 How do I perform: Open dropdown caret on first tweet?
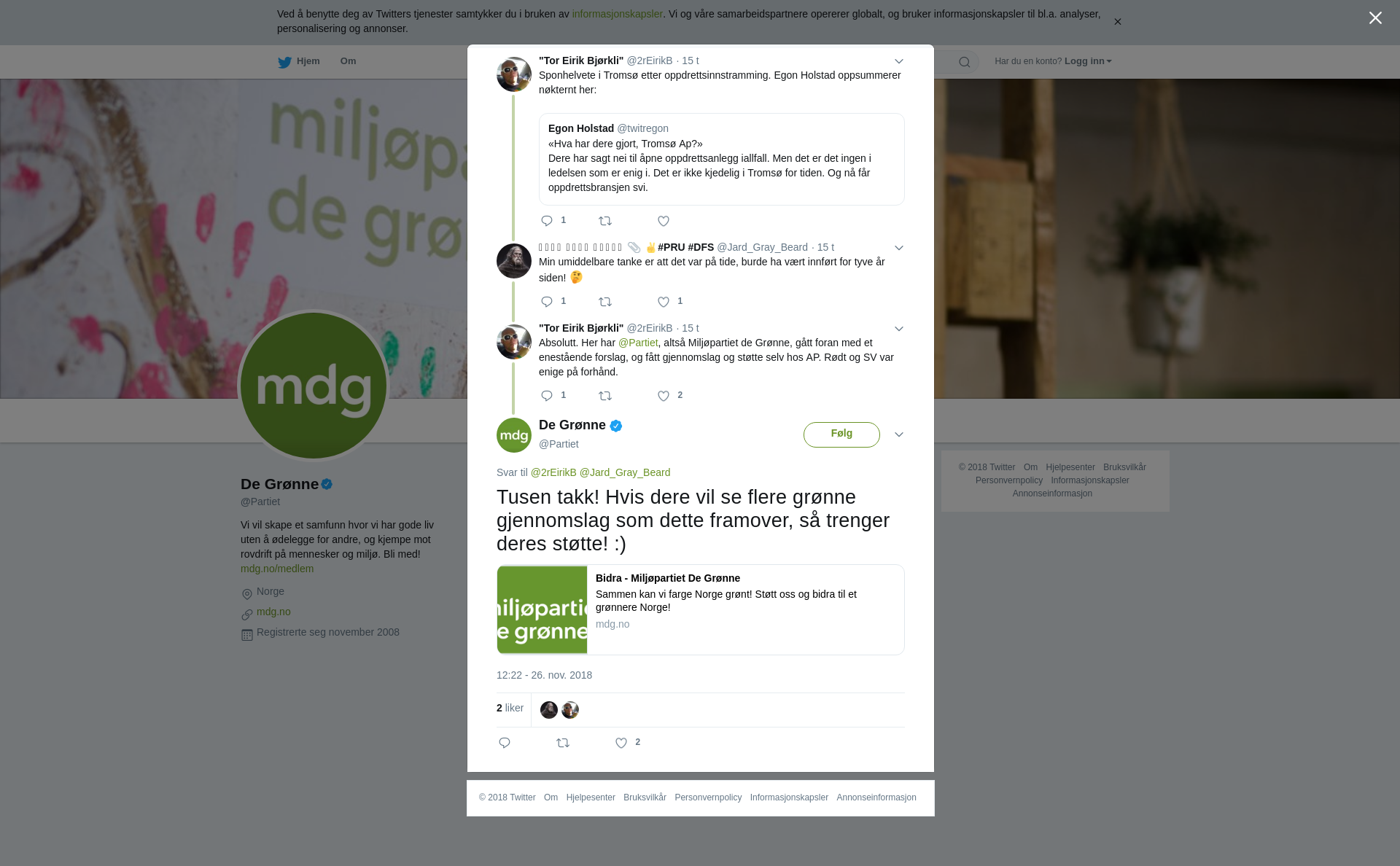(x=899, y=62)
